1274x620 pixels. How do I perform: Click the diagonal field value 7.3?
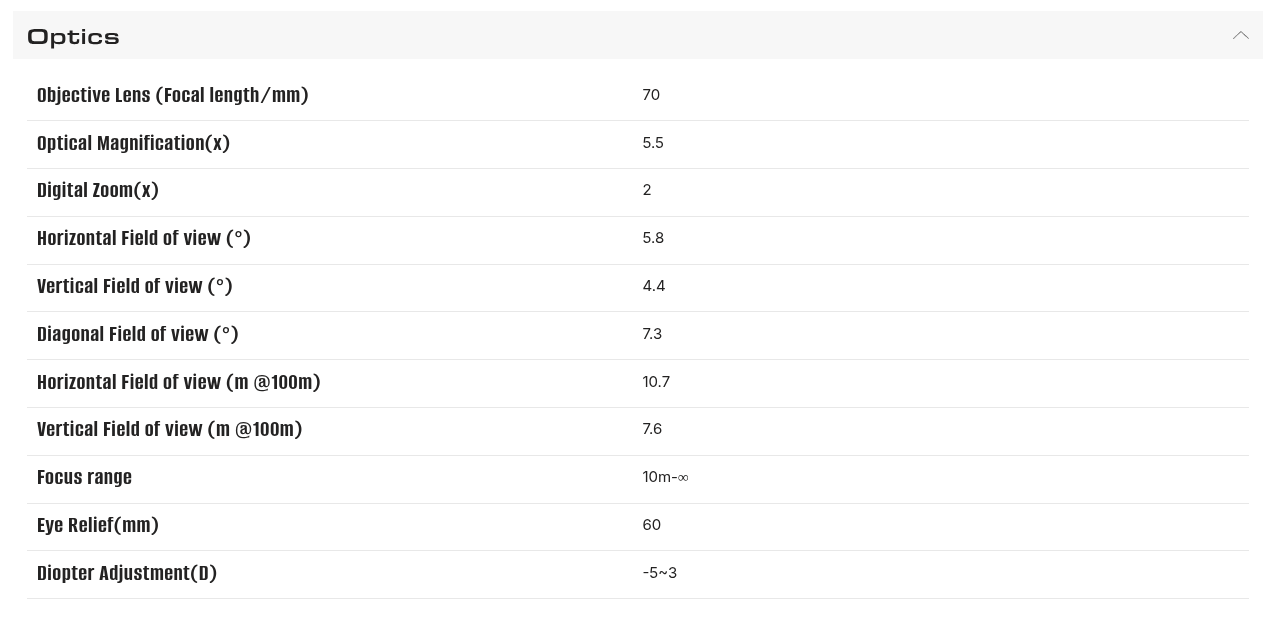pyautogui.click(x=652, y=334)
